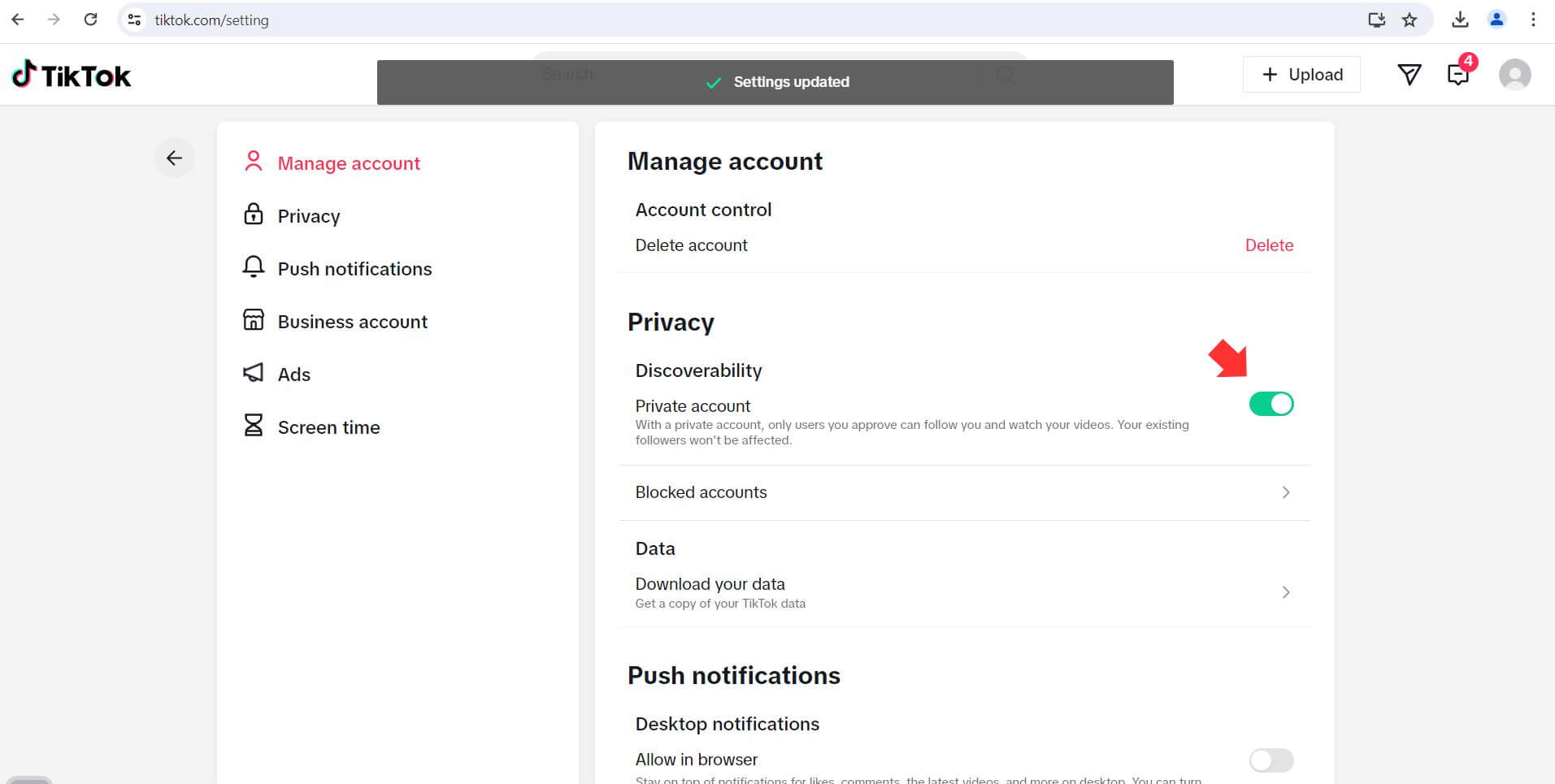Click install app icon in address bar

point(1376,19)
